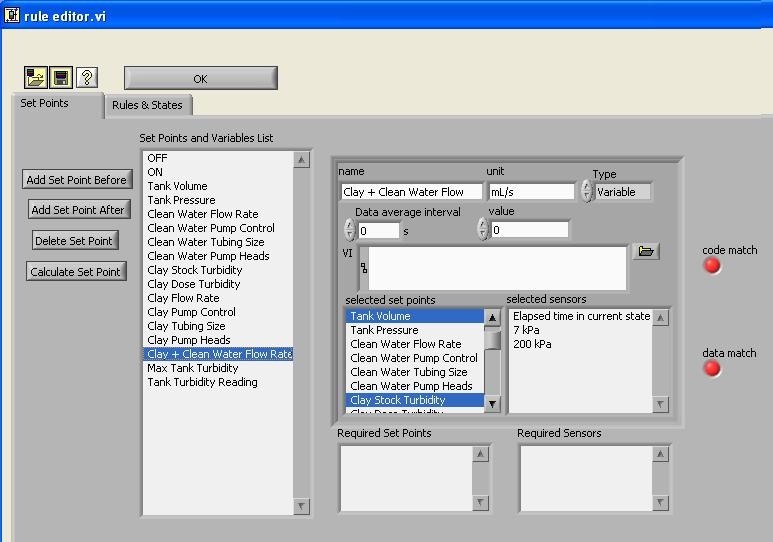Click down arrow of Required Sensors scrollbar
Image resolution: width=773 pixels, height=542 pixels.
[661, 503]
